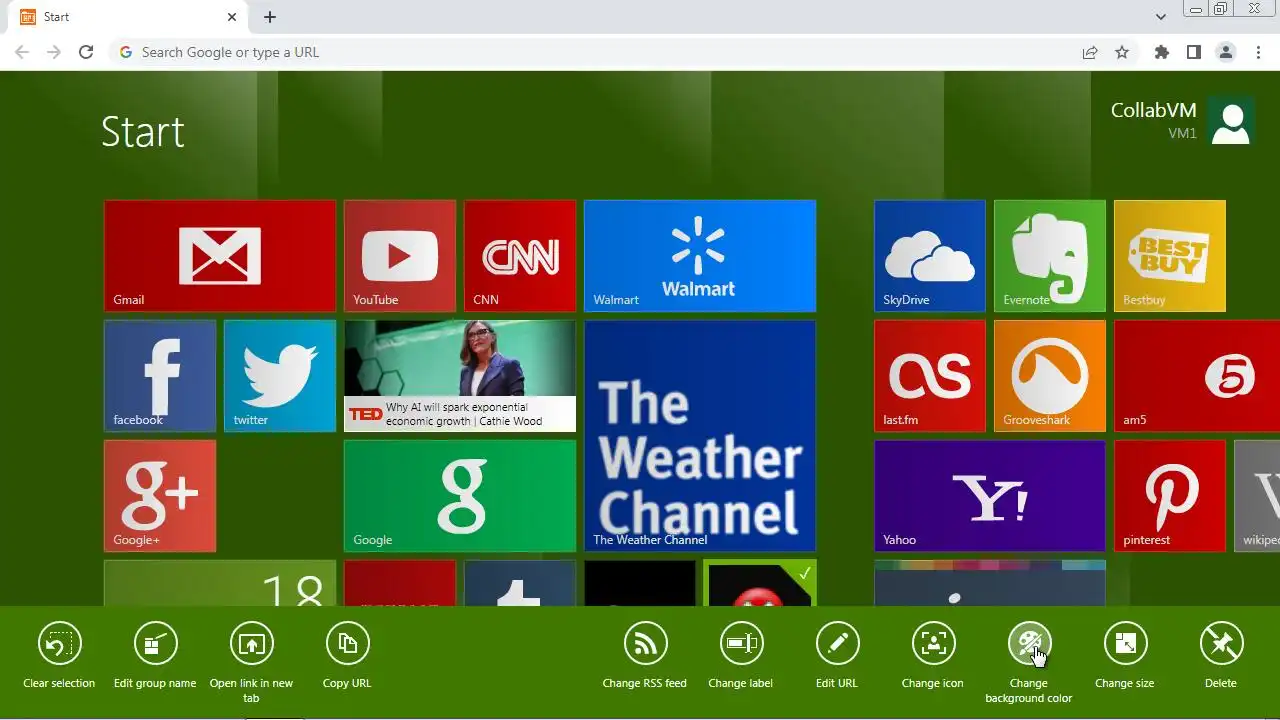Toggle the browser side panel

click(x=1193, y=52)
